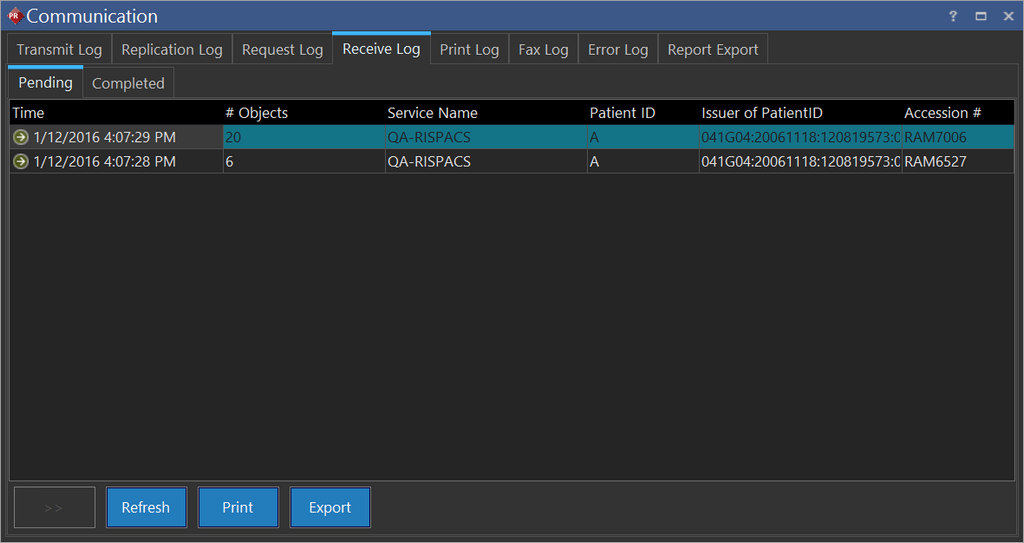Viewport: 1024px width, 543px height.
Task: View the Error Log tab
Action: point(617,50)
